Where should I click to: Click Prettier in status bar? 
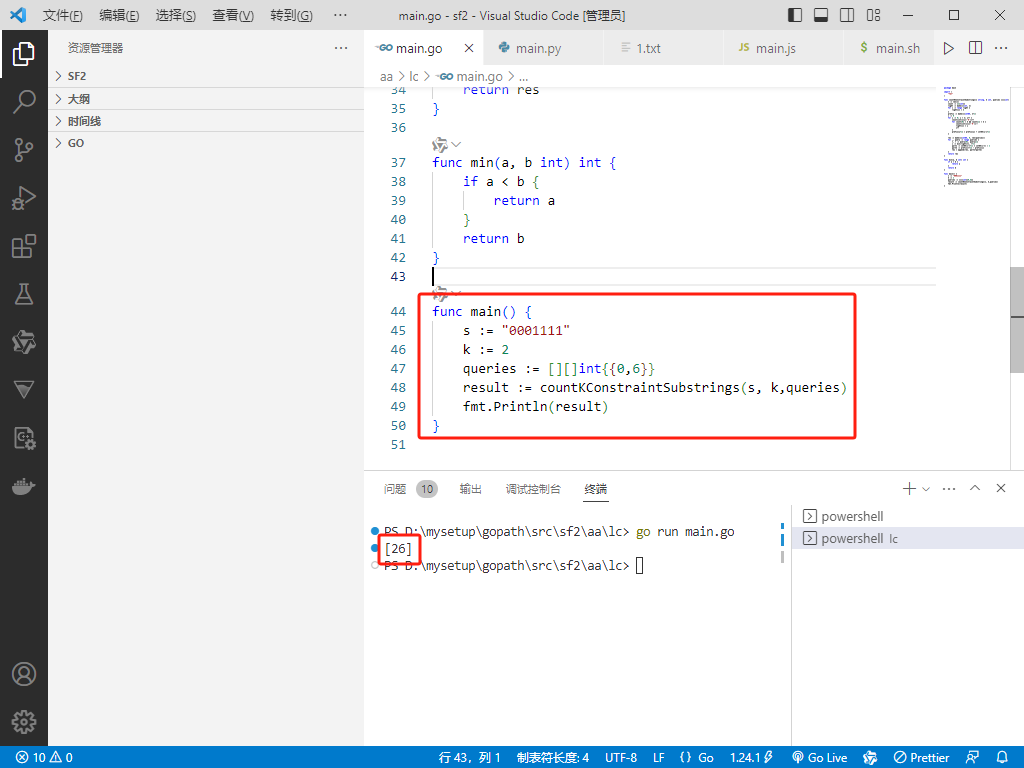click(921, 757)
